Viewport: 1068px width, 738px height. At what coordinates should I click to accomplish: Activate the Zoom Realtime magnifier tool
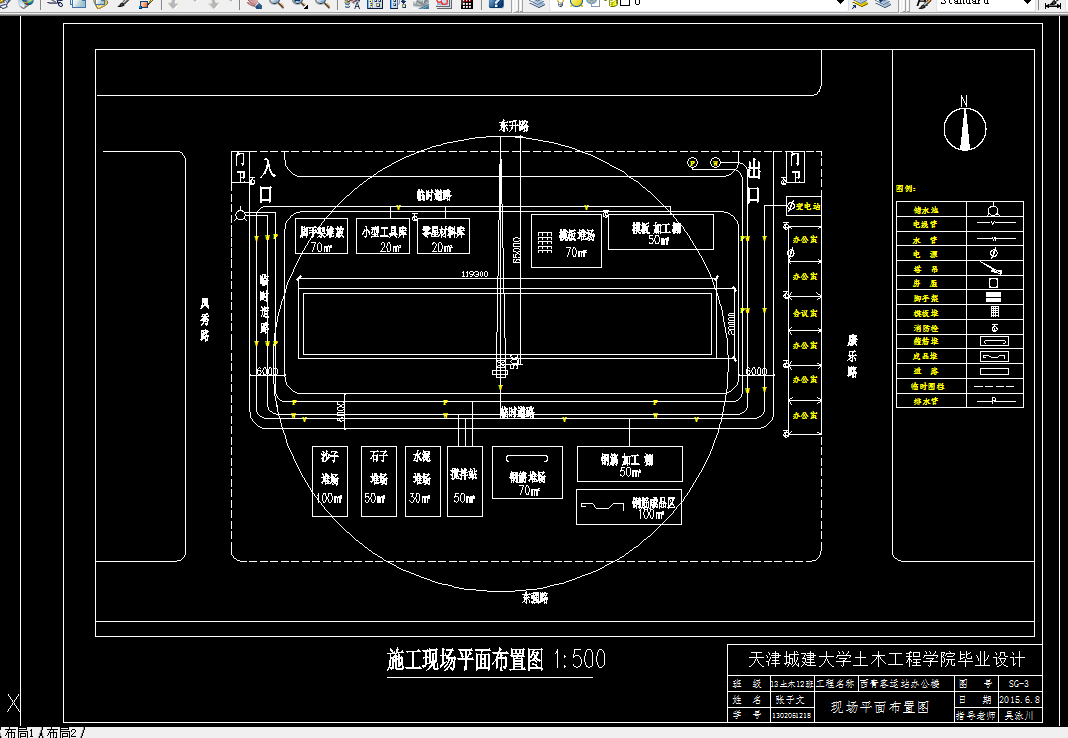click(x=275, y=6)
